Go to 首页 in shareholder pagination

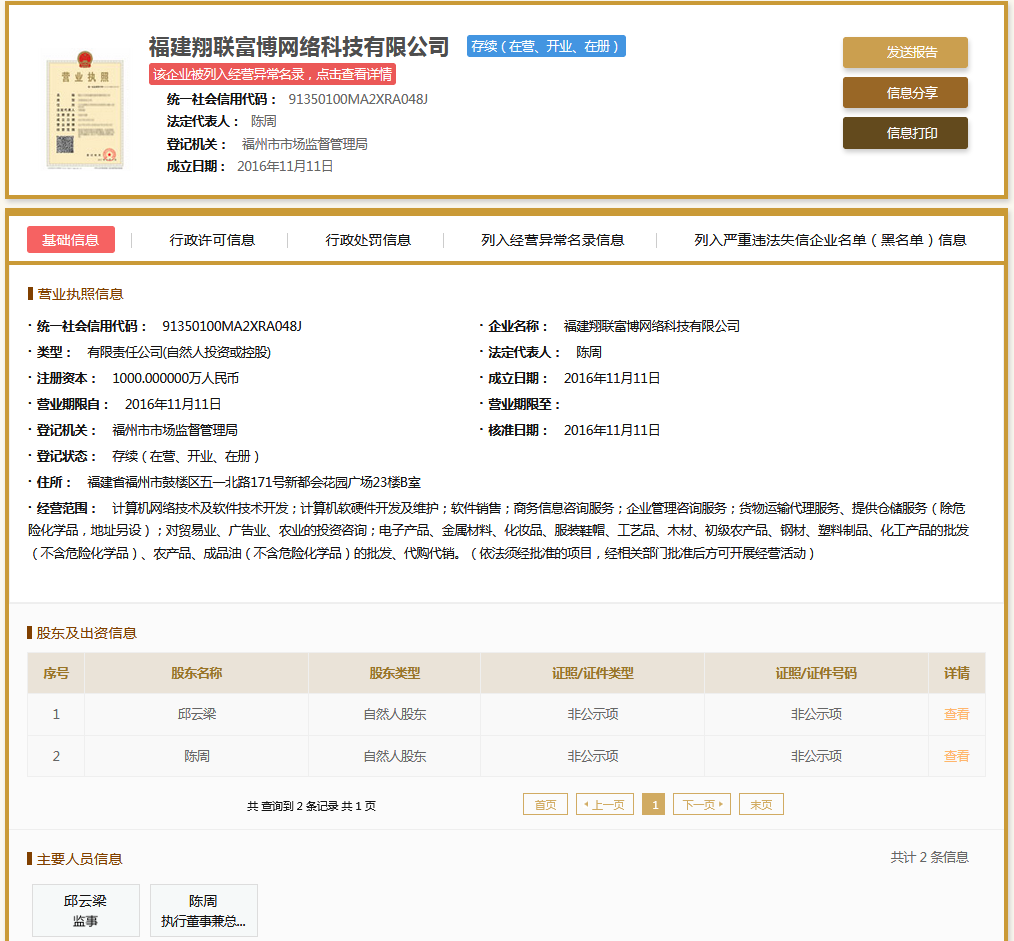[x=545, y=805]
